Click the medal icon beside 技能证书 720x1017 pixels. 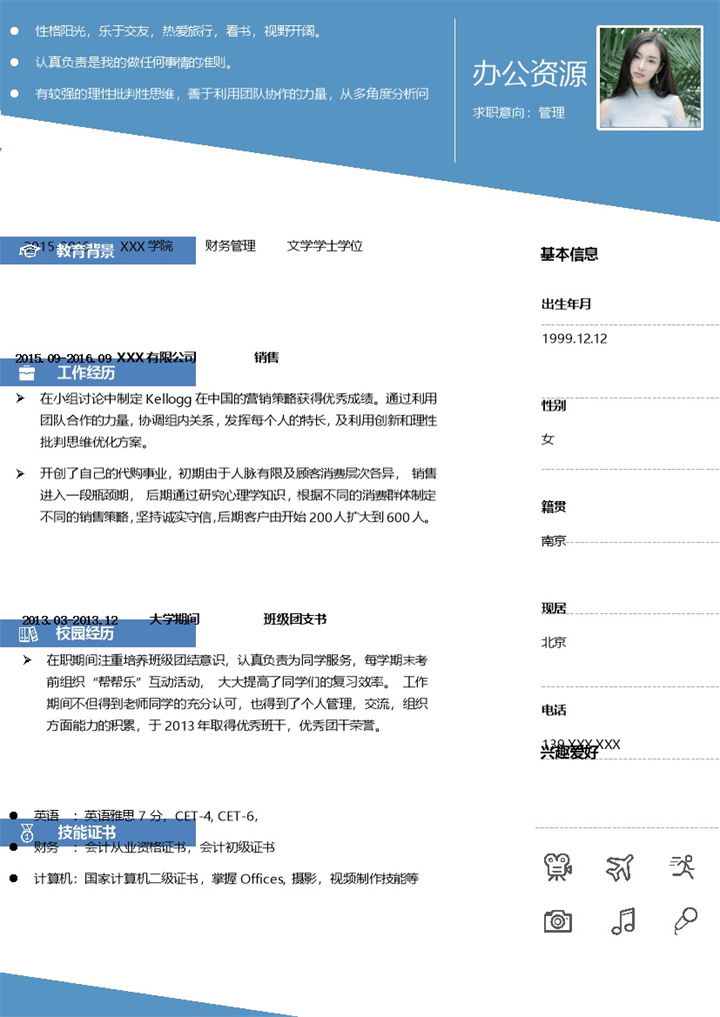(27, 833)
